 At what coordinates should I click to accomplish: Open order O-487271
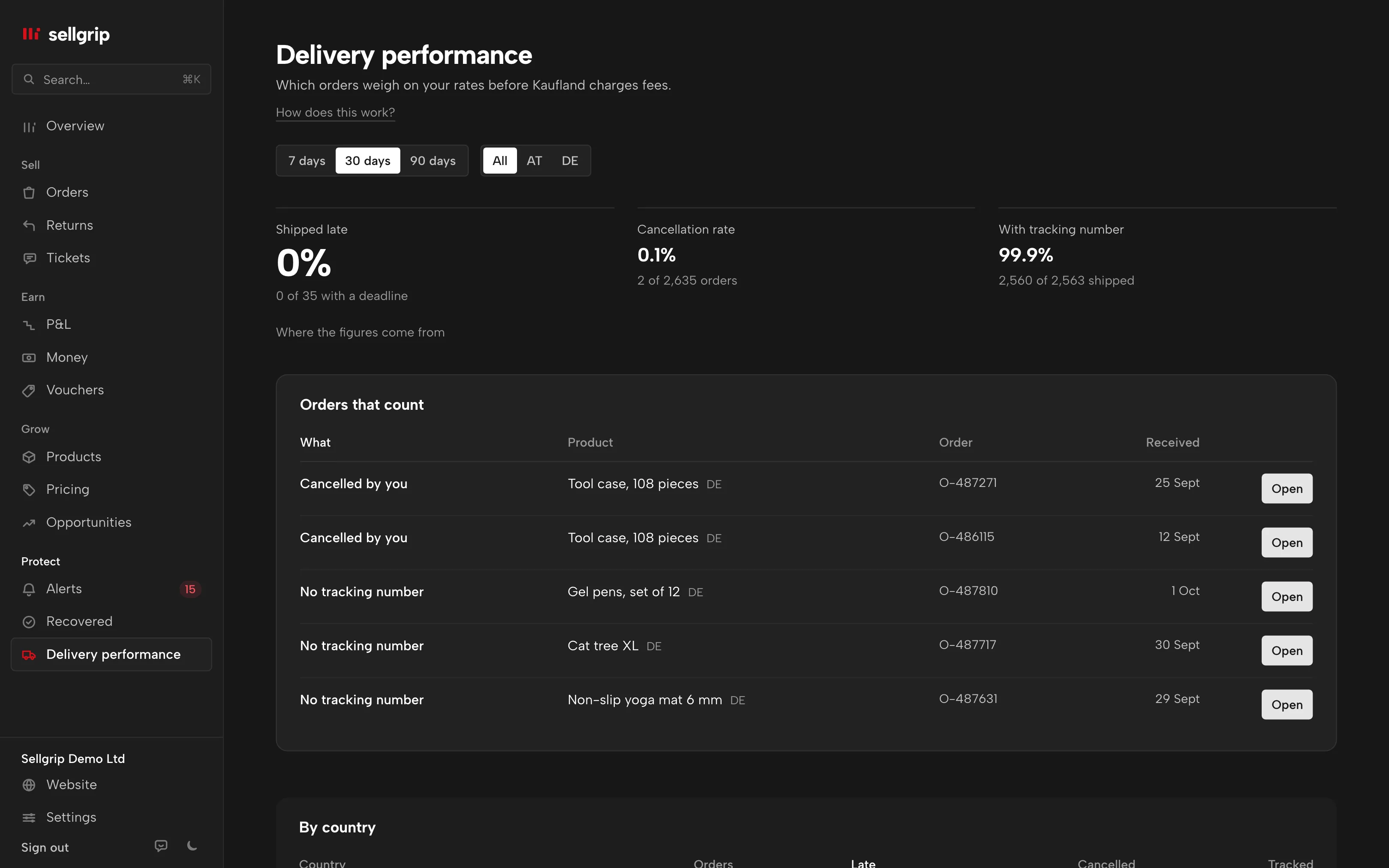(1287, 489)
